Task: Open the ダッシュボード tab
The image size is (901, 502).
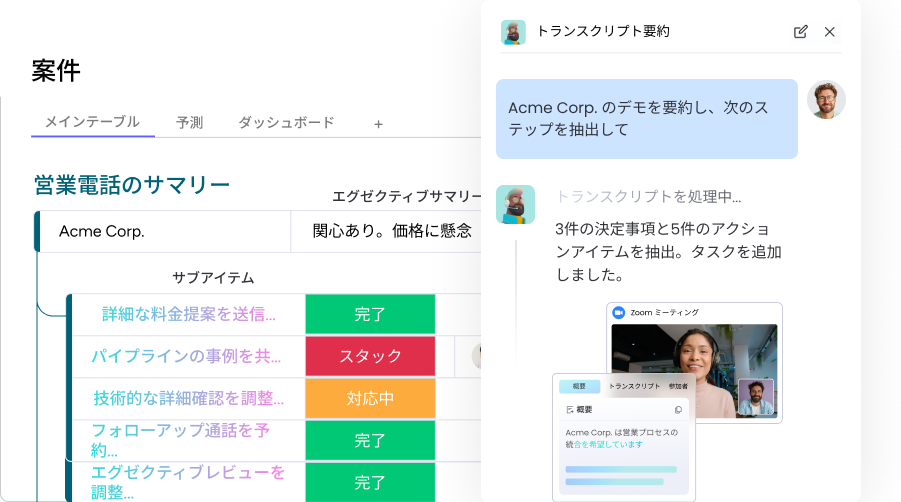Action: (x=286, y=122)
